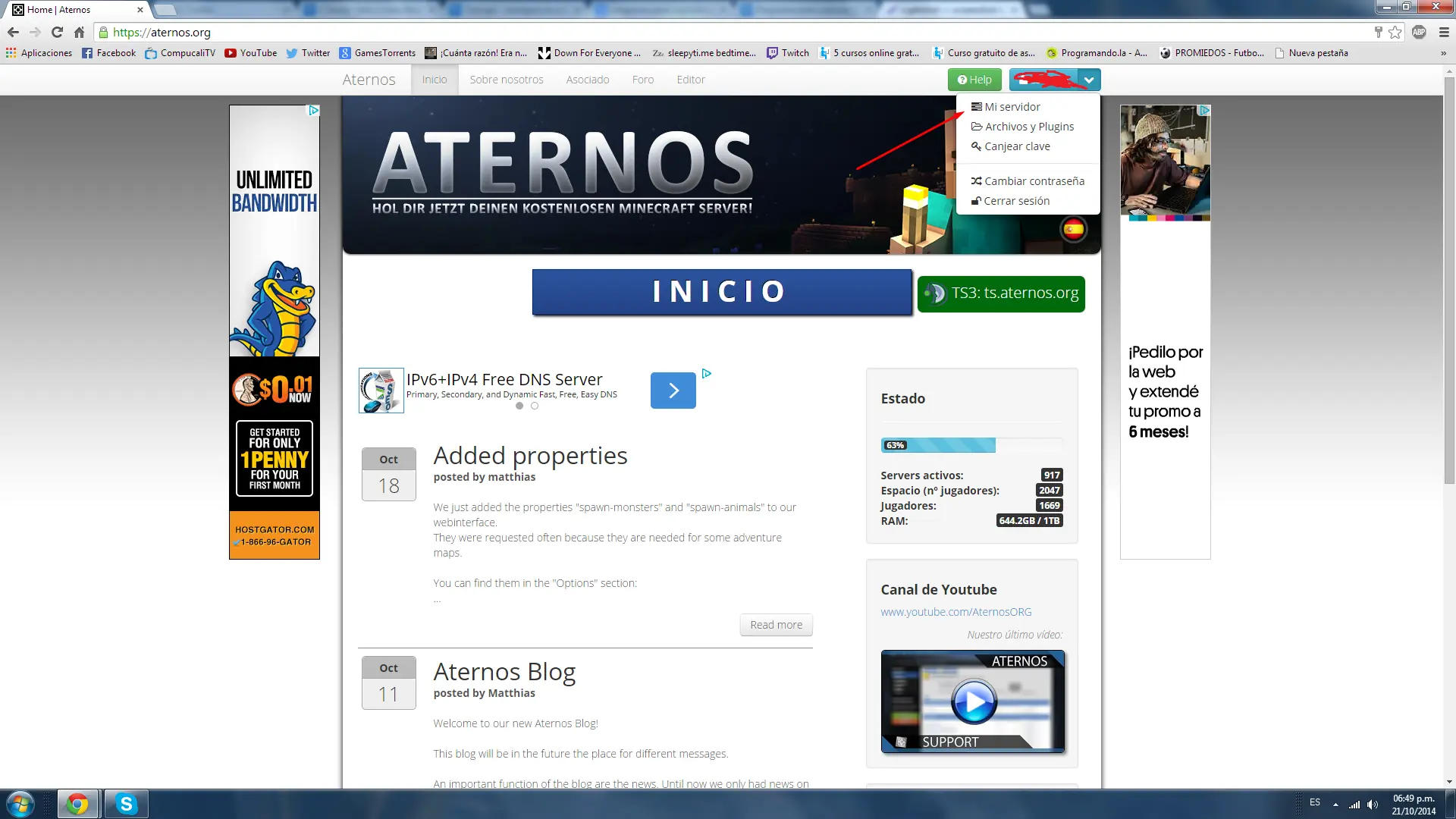Screen dimensions: 1456x819
Task: Click the Pedilo por la web ad
Action: 1166,332
